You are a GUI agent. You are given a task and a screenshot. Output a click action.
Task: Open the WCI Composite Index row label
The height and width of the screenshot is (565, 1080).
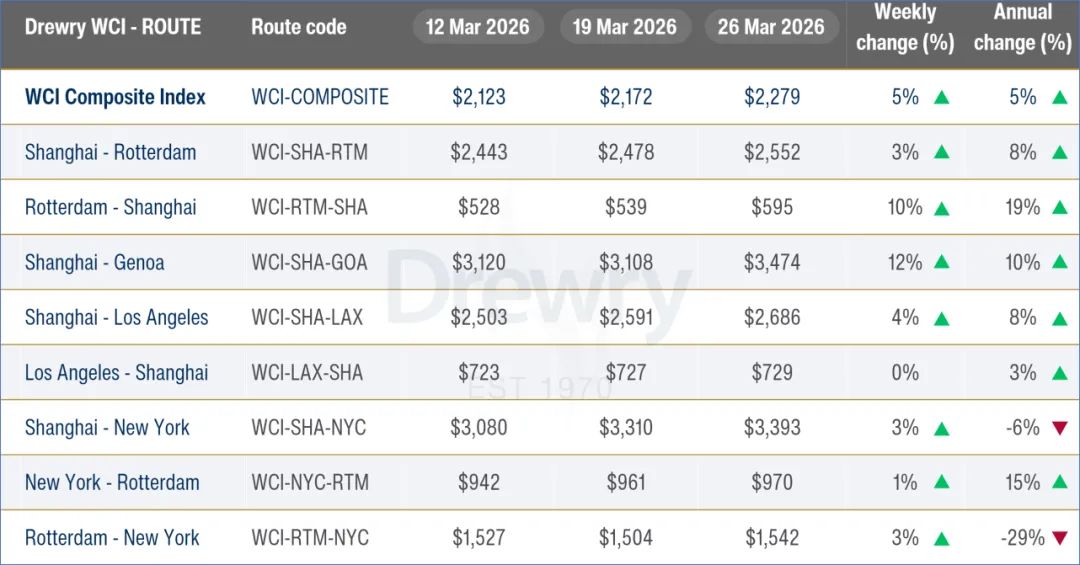pos(115,97)
